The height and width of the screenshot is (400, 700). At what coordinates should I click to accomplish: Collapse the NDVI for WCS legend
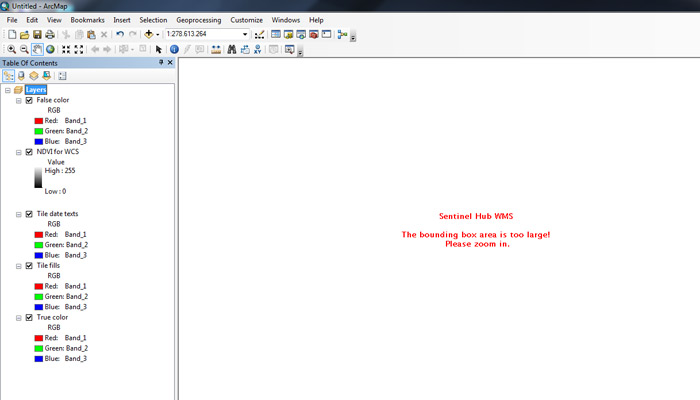point(19,152)
